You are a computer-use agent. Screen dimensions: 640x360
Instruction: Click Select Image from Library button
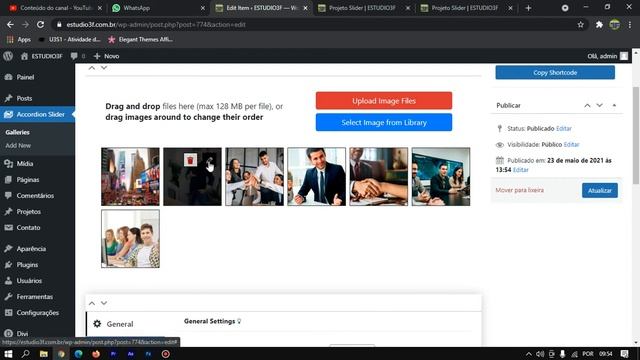(x=384, y=122)
